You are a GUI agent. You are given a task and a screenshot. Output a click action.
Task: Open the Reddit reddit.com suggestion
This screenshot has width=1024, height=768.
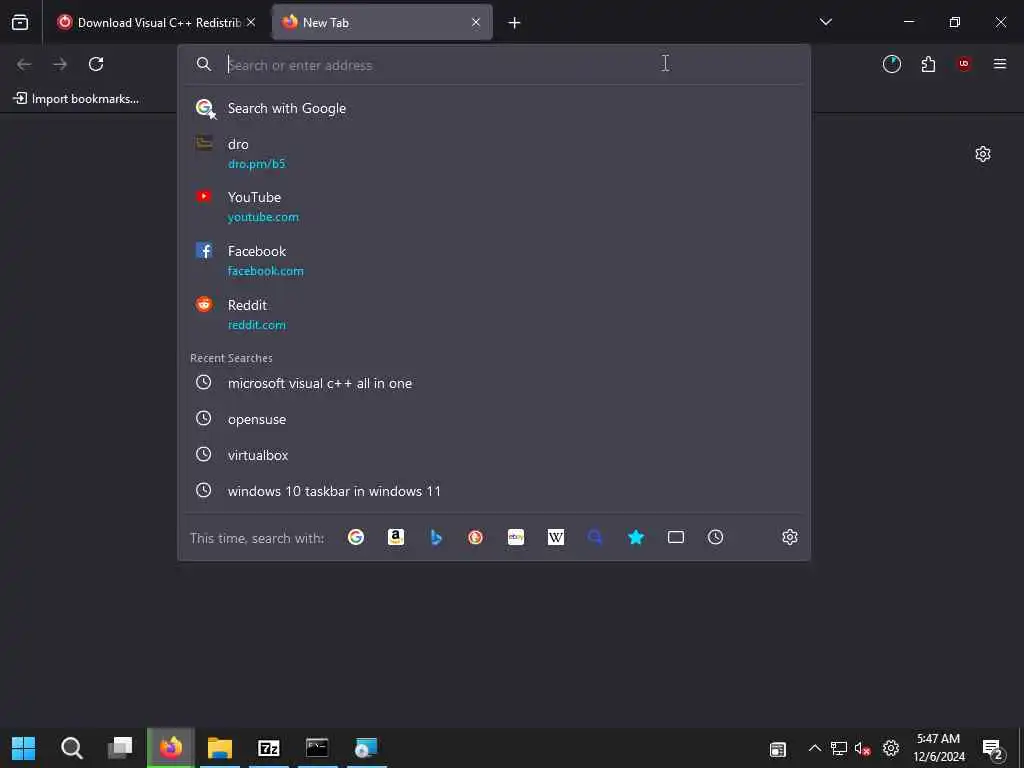coord(494,314)
